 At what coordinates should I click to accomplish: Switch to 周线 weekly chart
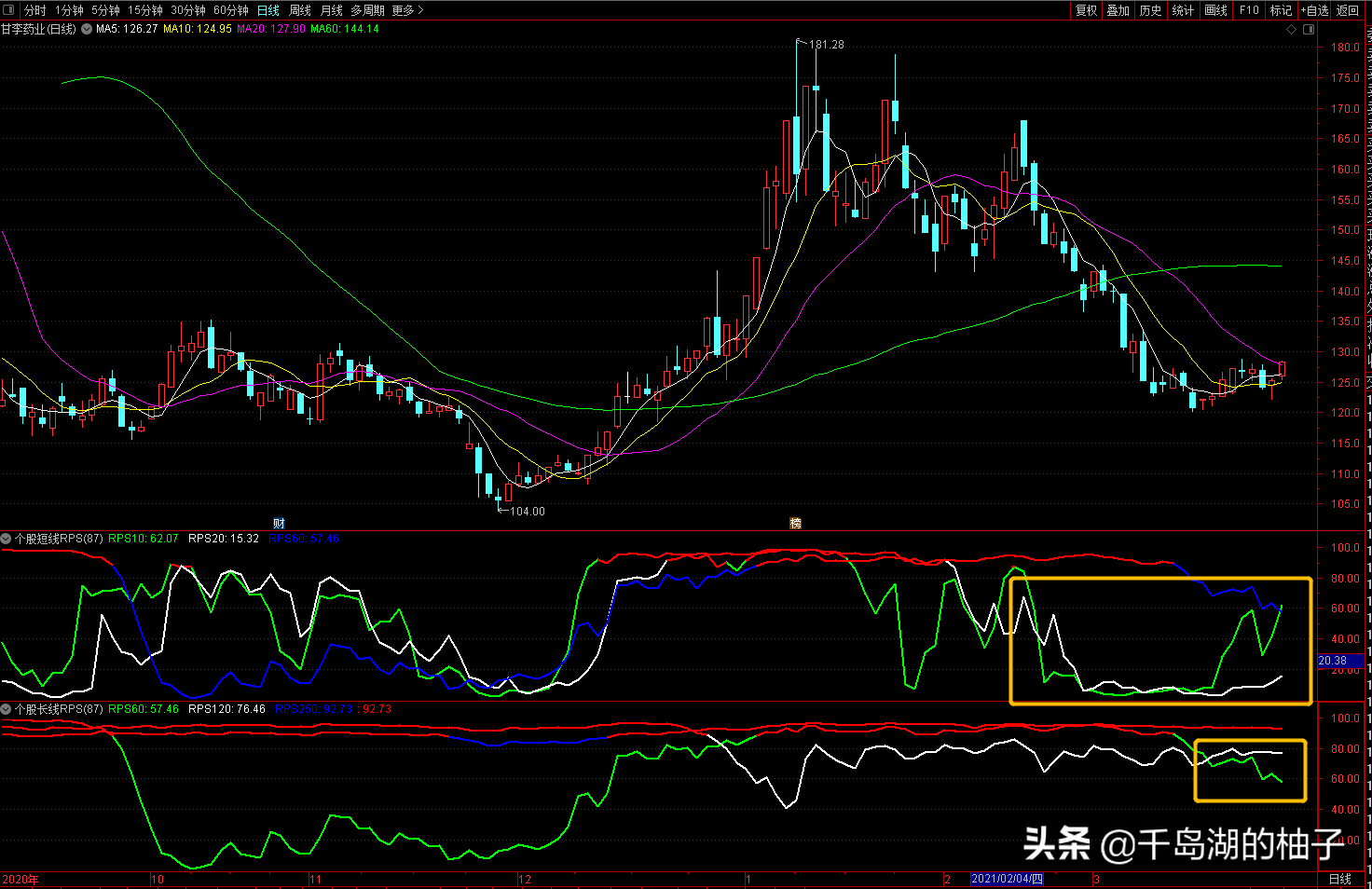[x=300, y=10]
